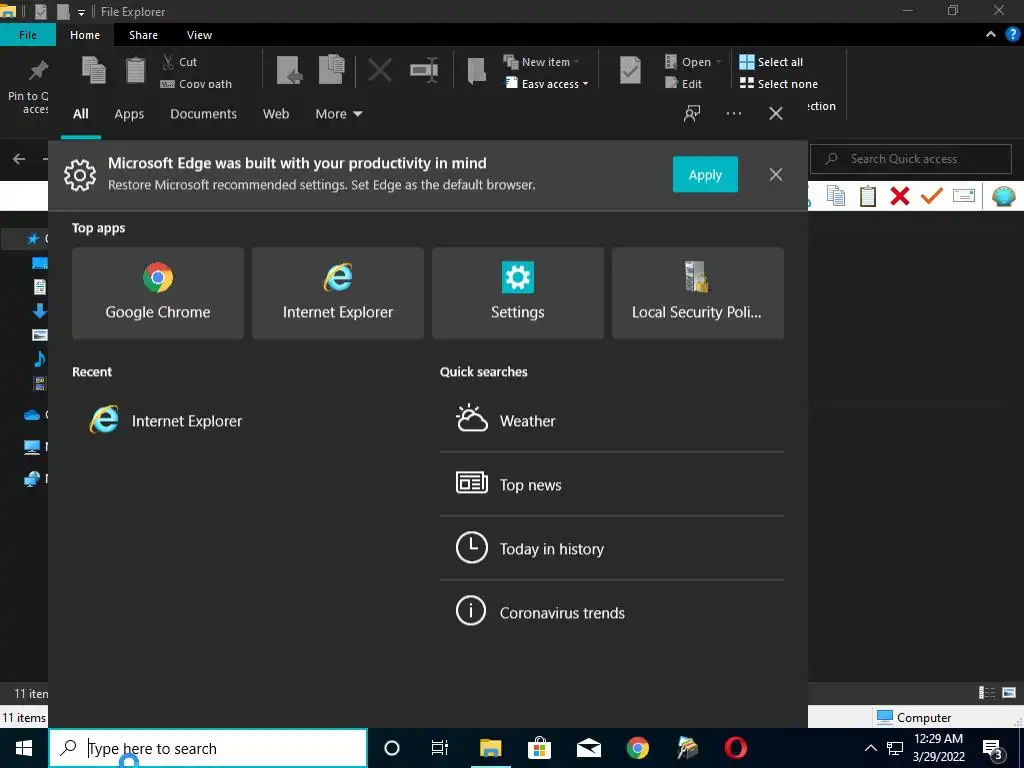Launch Internet Explorer tile in Top apps

(x=338, y=293)
